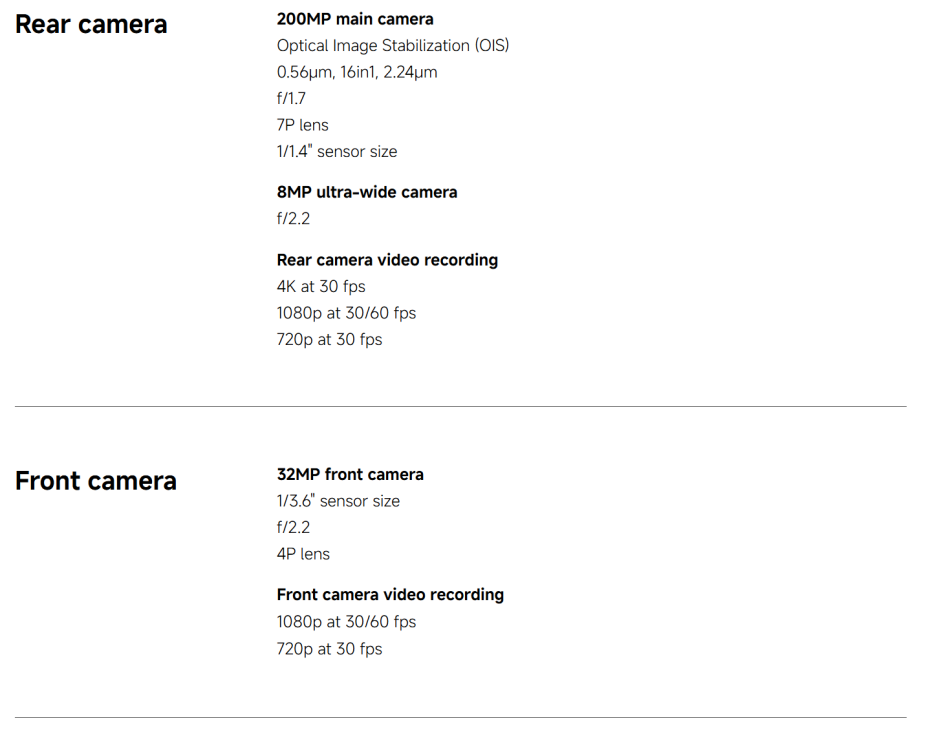Click 1080p at 30/60 fps under front recording
The height and width of the screenshot is (739, 950).
point(346,622)
